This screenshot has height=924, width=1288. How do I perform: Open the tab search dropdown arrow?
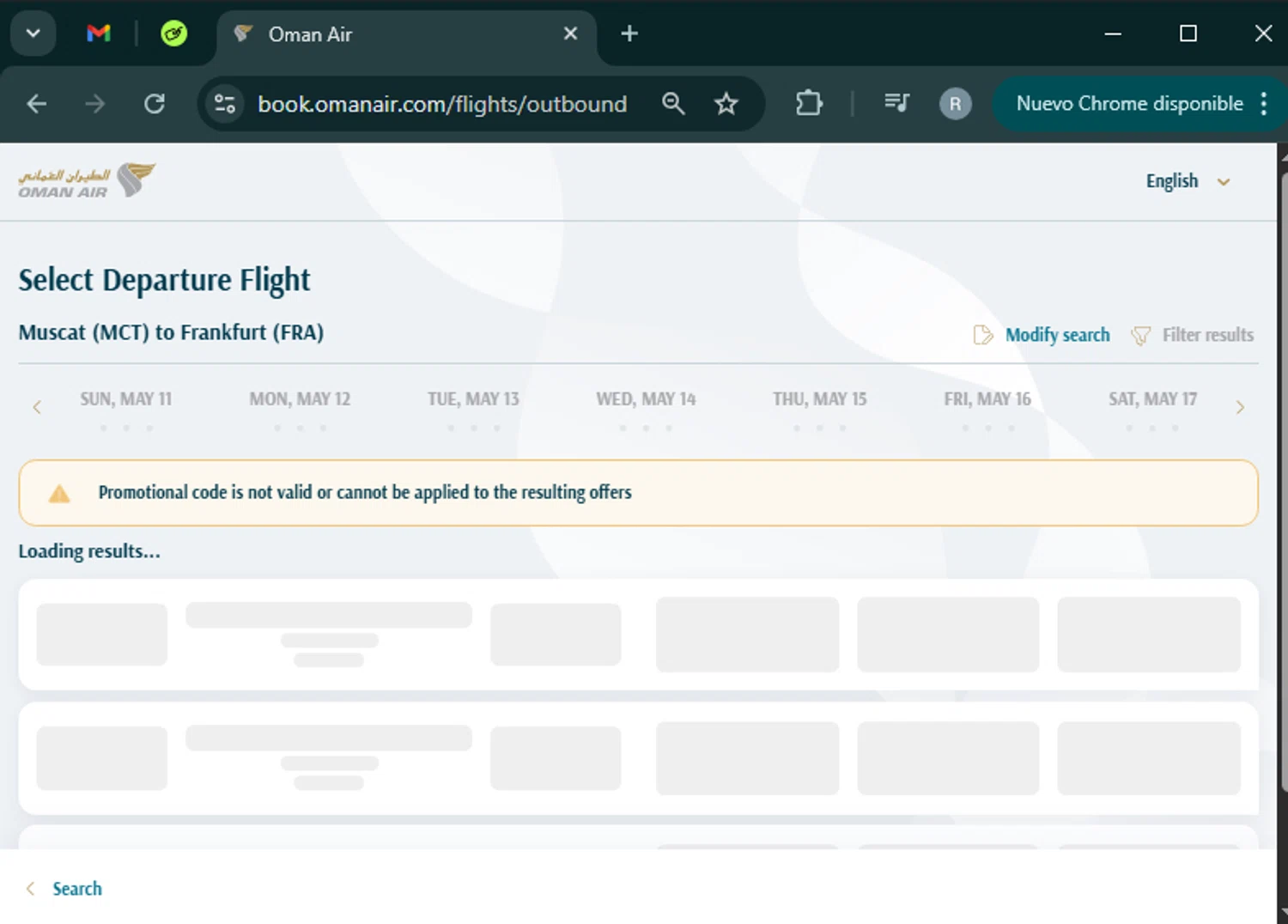coord(33,33)
